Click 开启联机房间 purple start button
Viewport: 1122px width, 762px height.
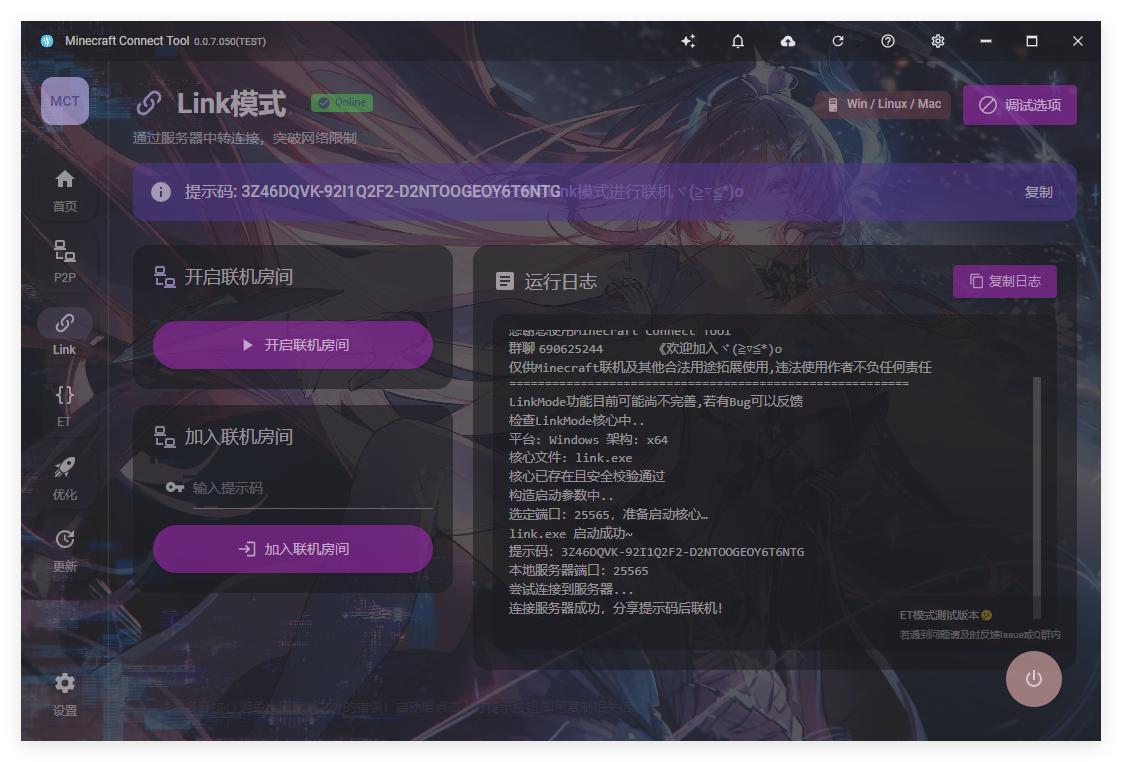(293, 345)
